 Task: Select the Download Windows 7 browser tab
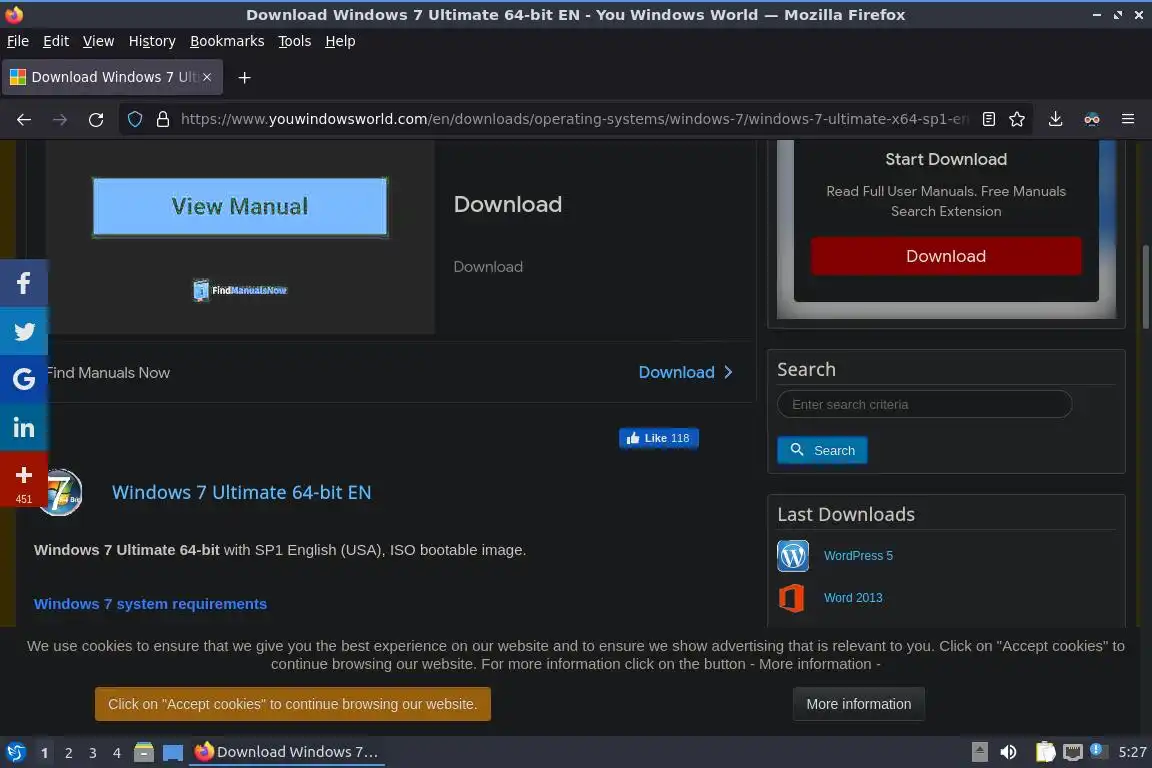tap(110, 77)
